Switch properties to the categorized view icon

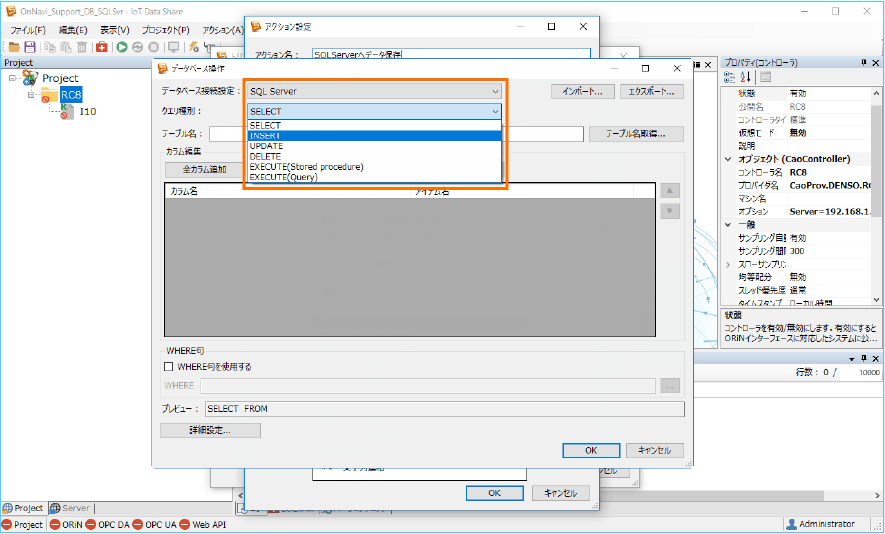[x=729, y=77]
